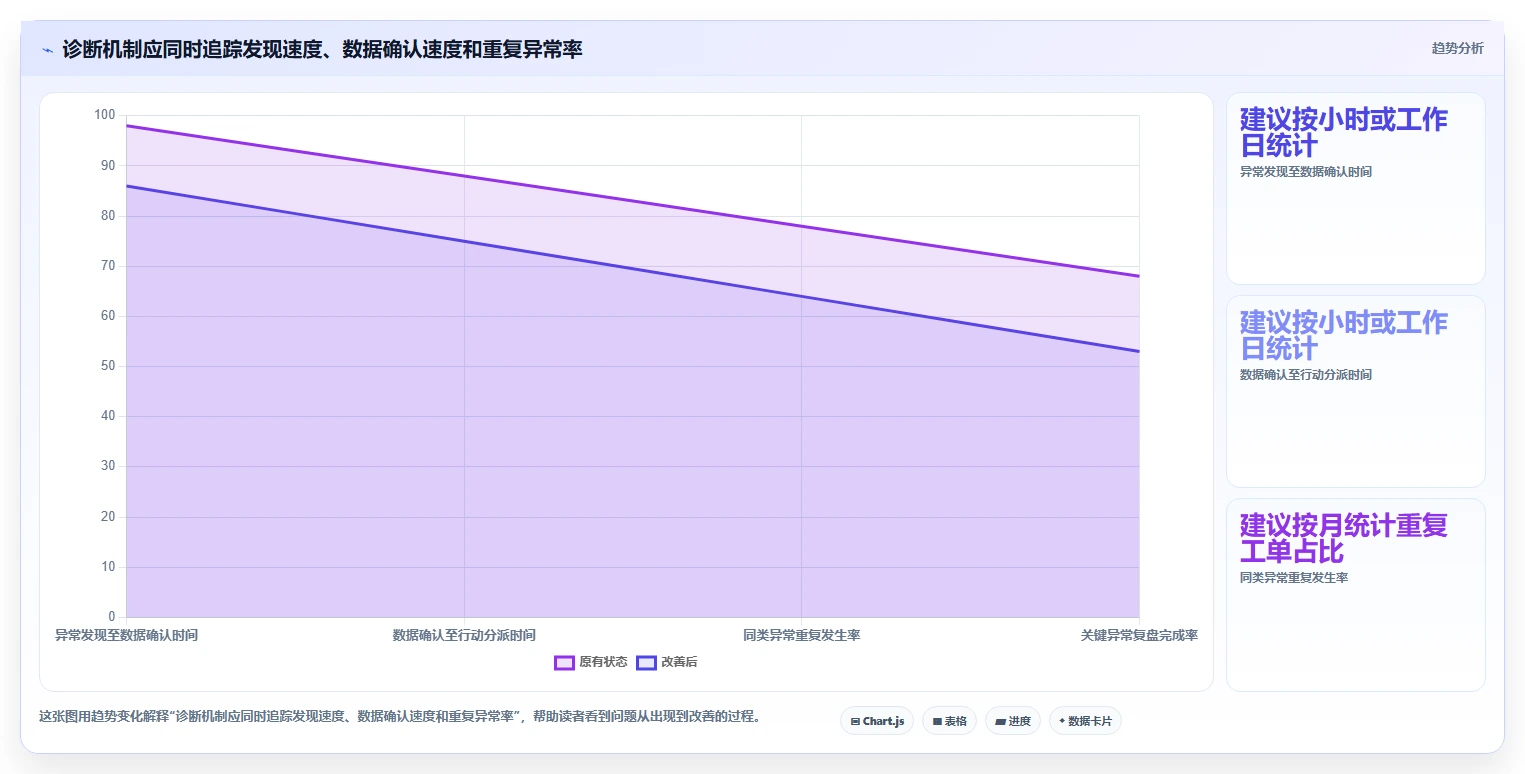The height and width of the screenshot is (774, 1525).
Task: Click the blue 改善后 legend swatch
Action: point(646,662)
